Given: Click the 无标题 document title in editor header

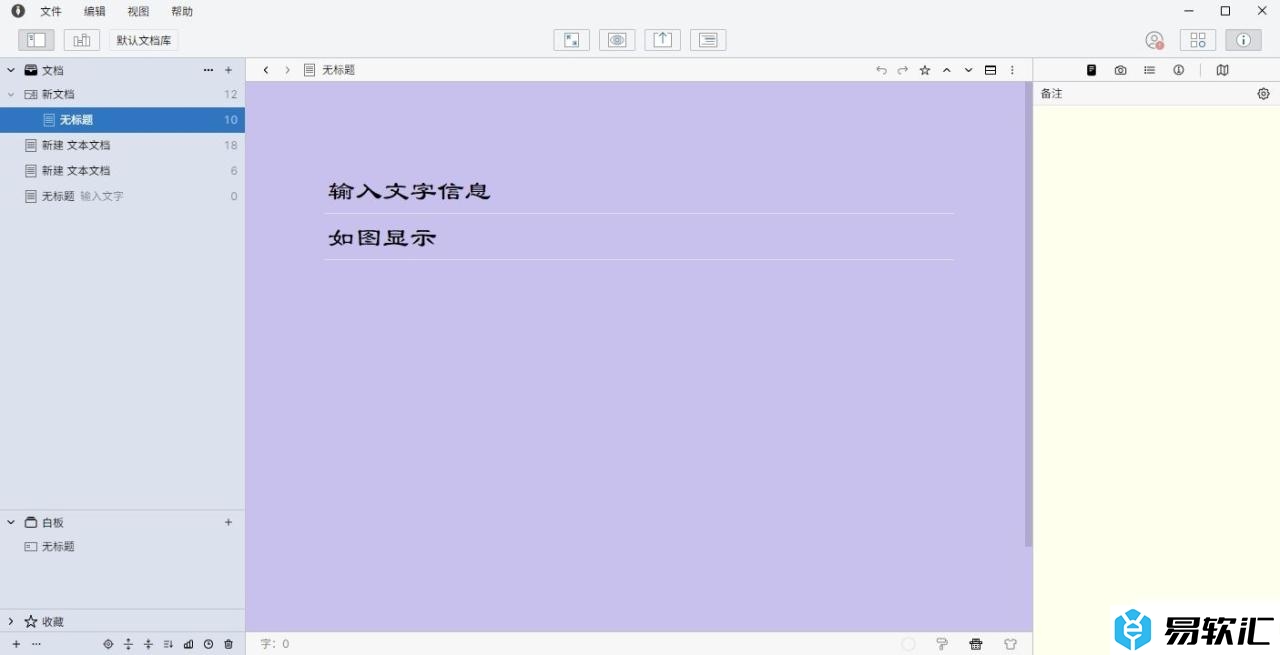Looking at the screenshot, I should click(338, 70).
